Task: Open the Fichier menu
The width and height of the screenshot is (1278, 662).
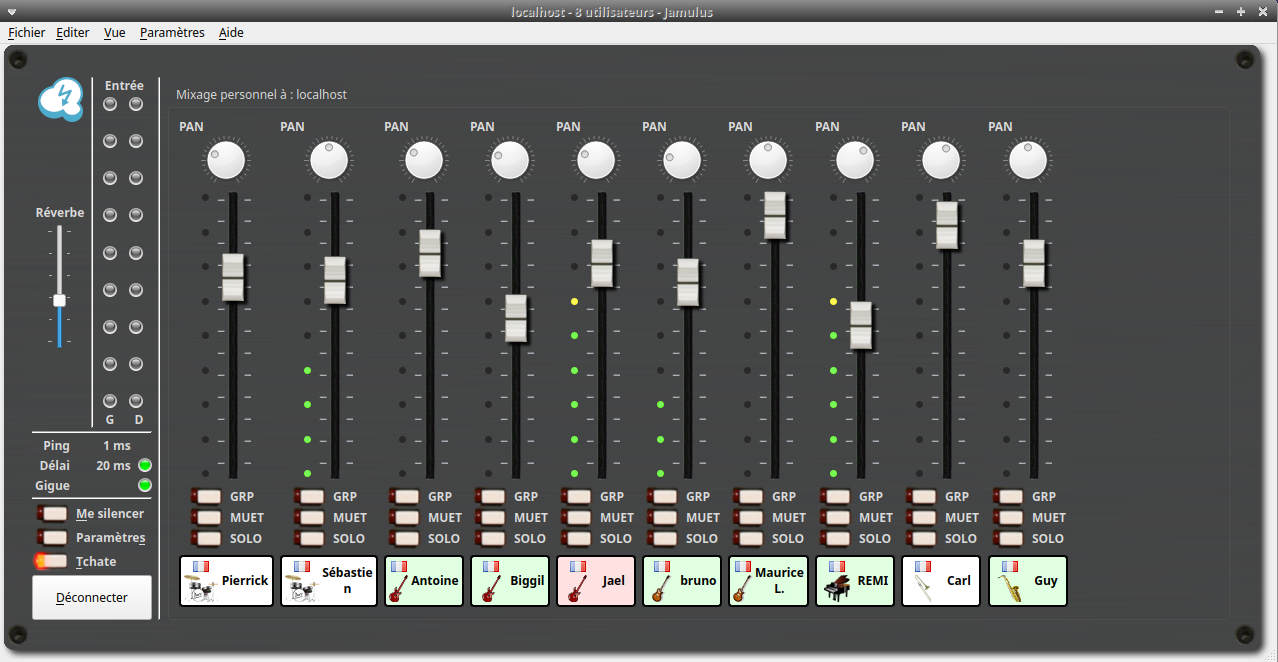Action: pyautogui.click(x=27, y=33)
